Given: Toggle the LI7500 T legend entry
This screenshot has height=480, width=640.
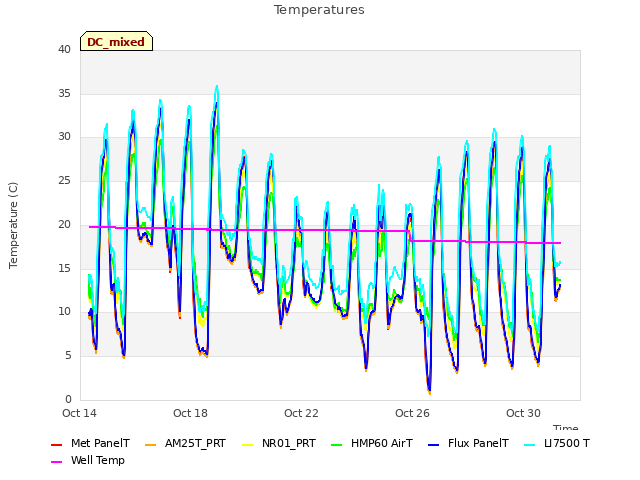Looking at the screenshot, I should point(557,443).
